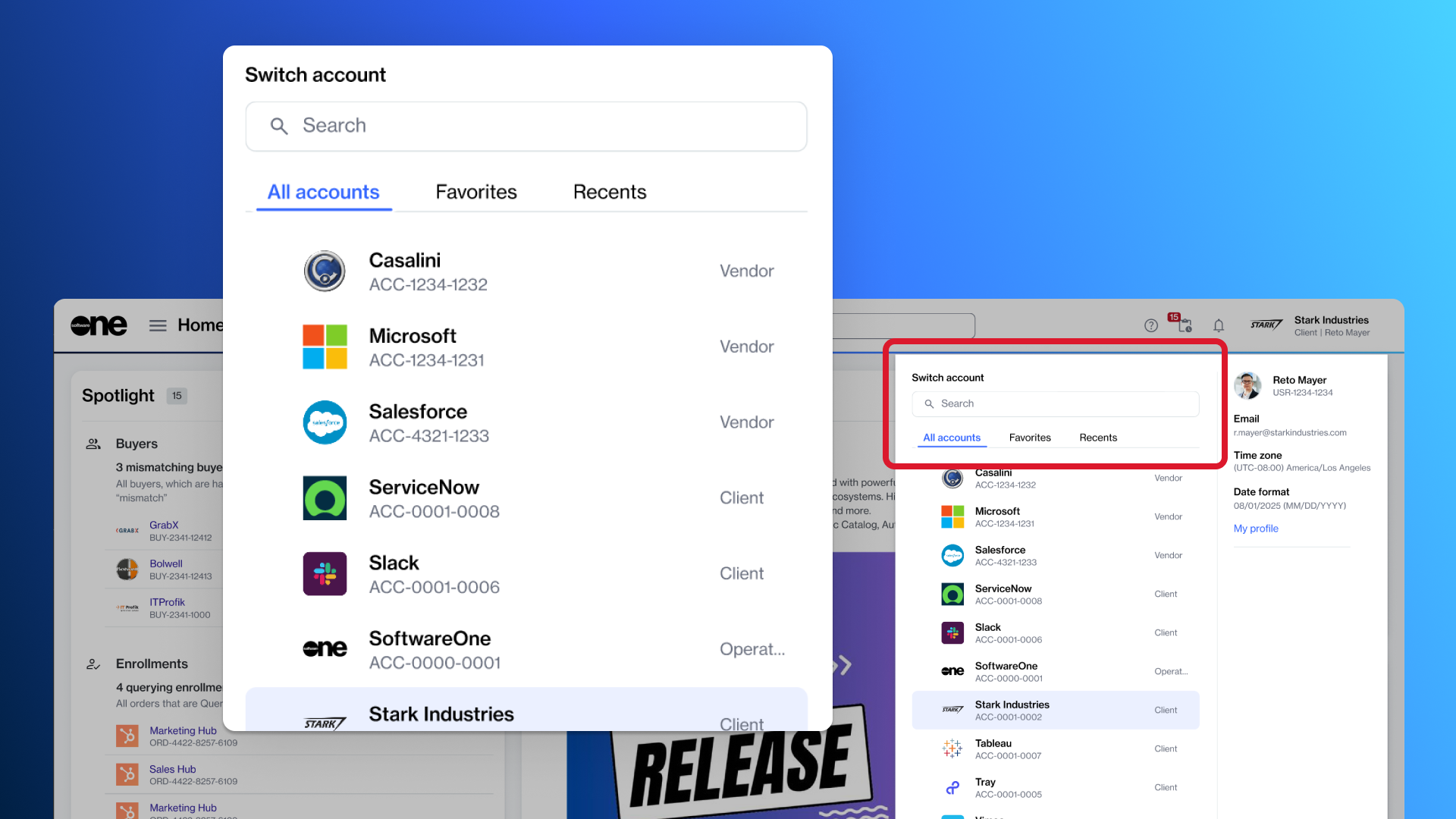Switch to Recents tab in the large dialog
The width and height of the screenshot is (1456, 819).
point(609,192)
